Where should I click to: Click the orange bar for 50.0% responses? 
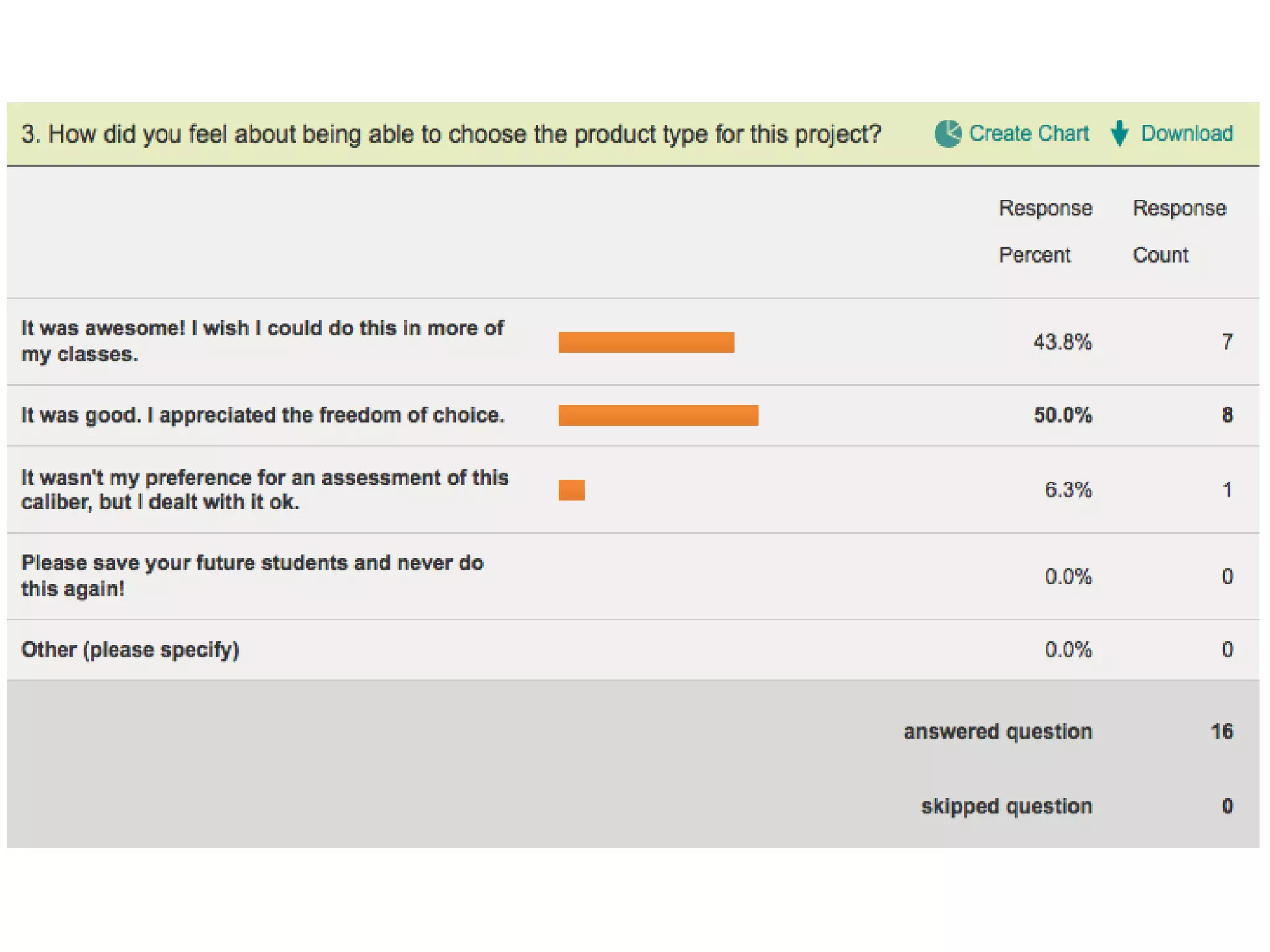[x=658, y=415]
